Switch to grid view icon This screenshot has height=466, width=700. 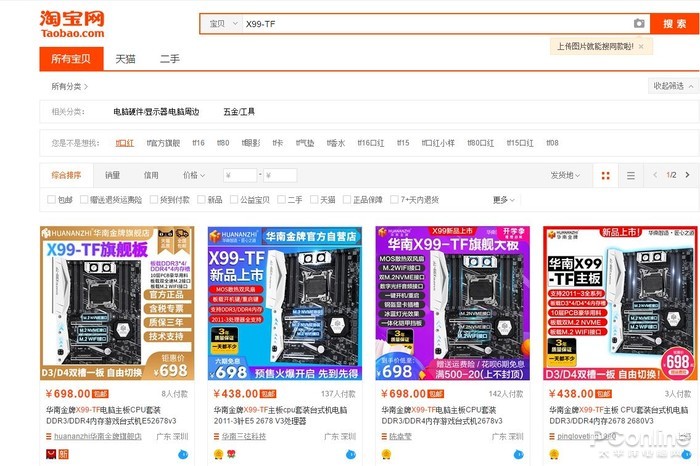click(x=605, y=175)
